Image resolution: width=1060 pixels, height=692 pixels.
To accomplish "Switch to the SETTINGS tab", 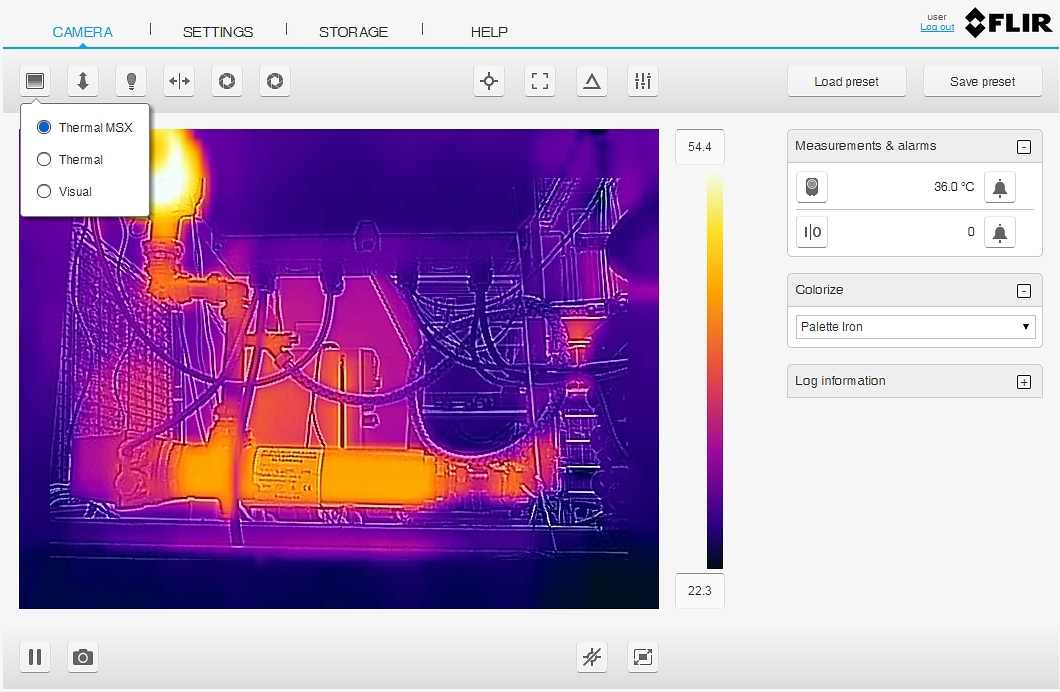I will (218, 32).
